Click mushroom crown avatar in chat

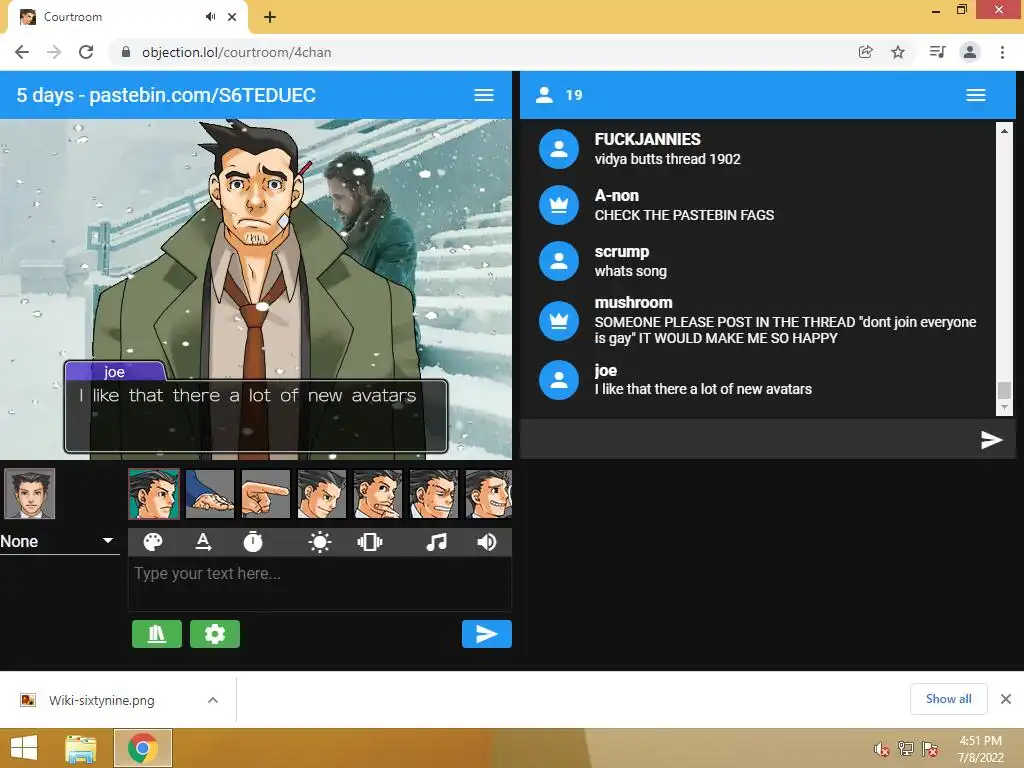(x=559, y=321)
